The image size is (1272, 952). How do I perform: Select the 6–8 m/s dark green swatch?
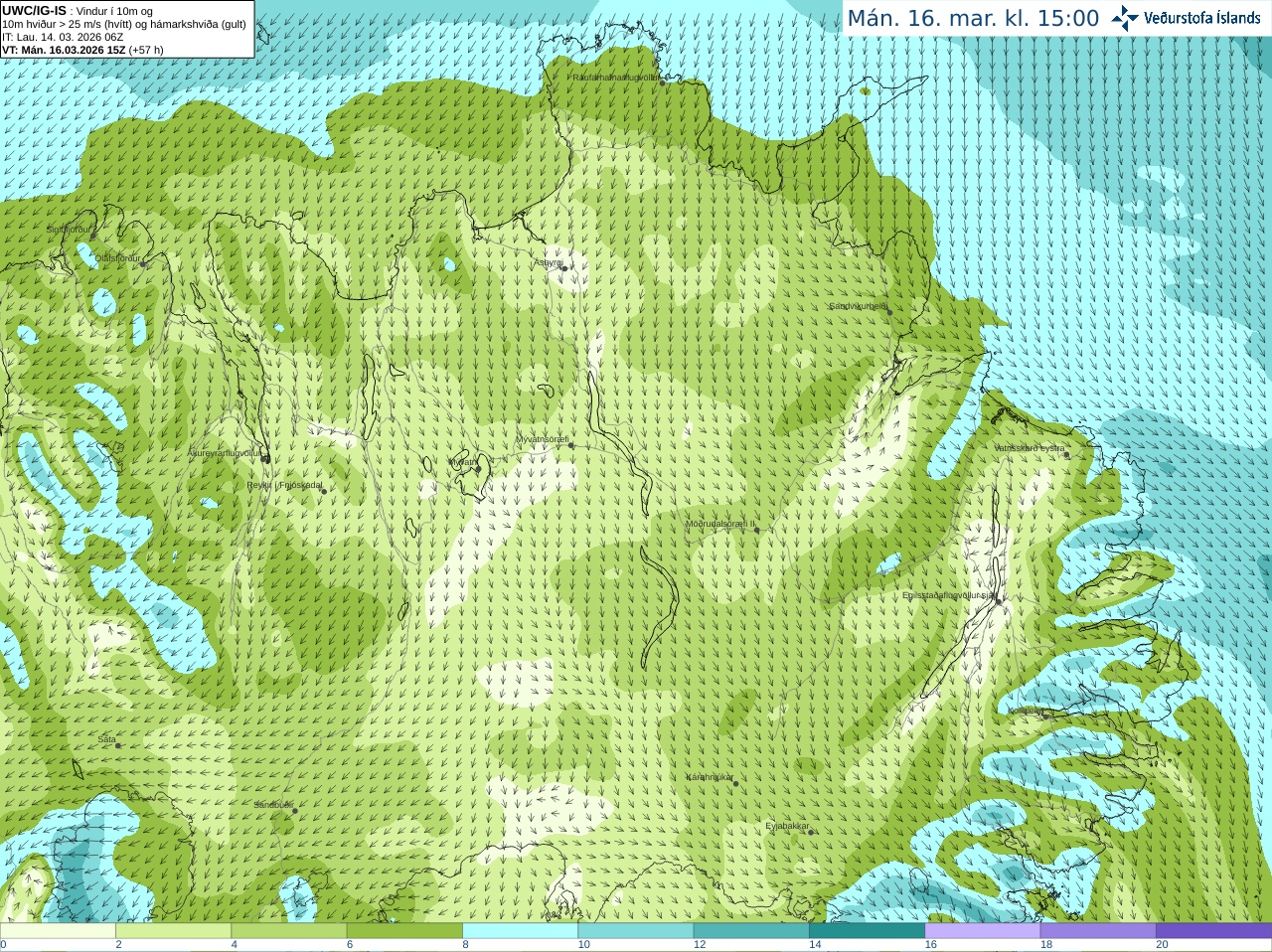(x=404, y=931)
